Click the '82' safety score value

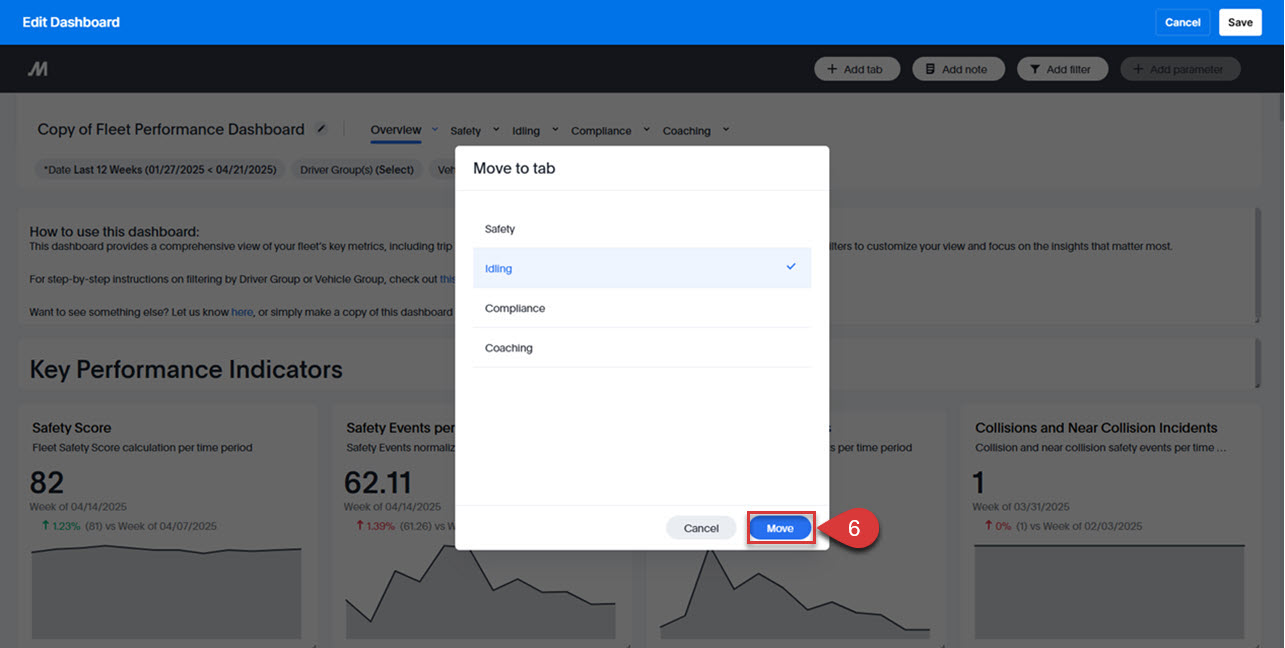point(47,483)
